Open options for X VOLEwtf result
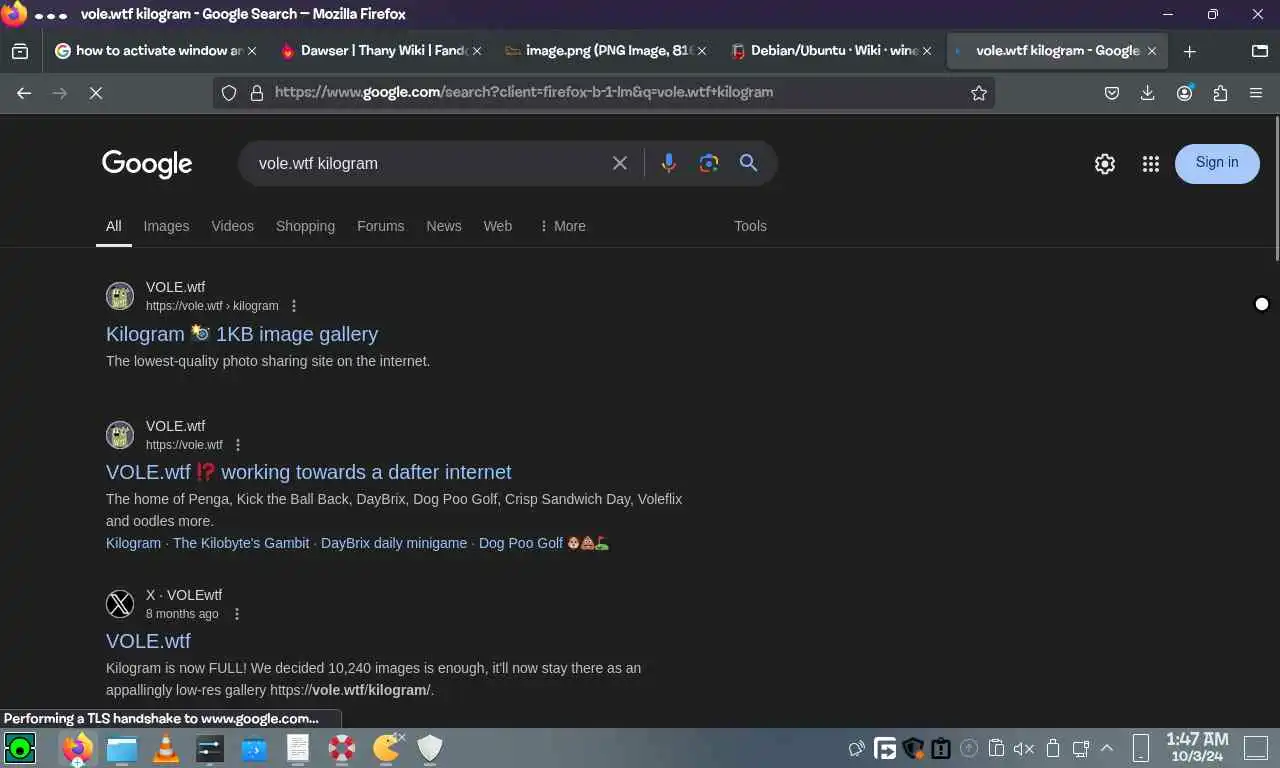 coord(236,614)
